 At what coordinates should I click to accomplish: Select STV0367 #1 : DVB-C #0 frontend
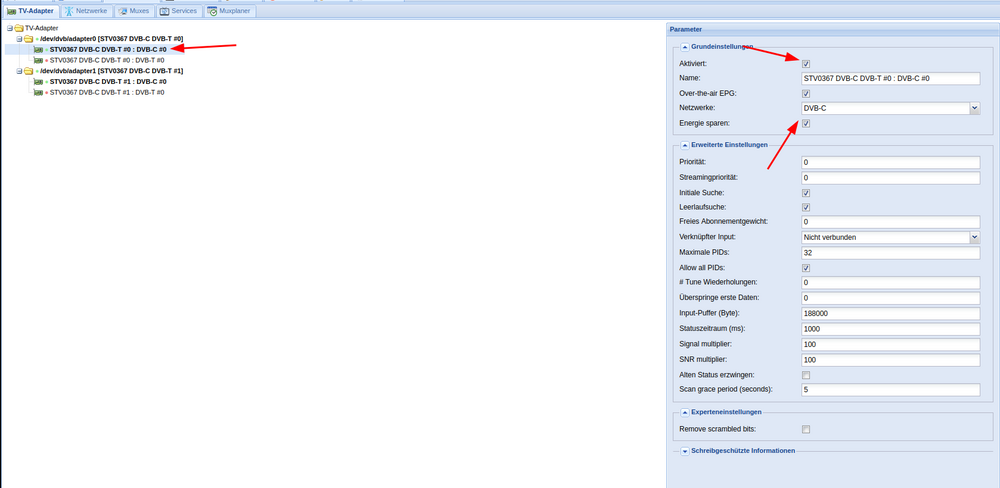(108, 82)
